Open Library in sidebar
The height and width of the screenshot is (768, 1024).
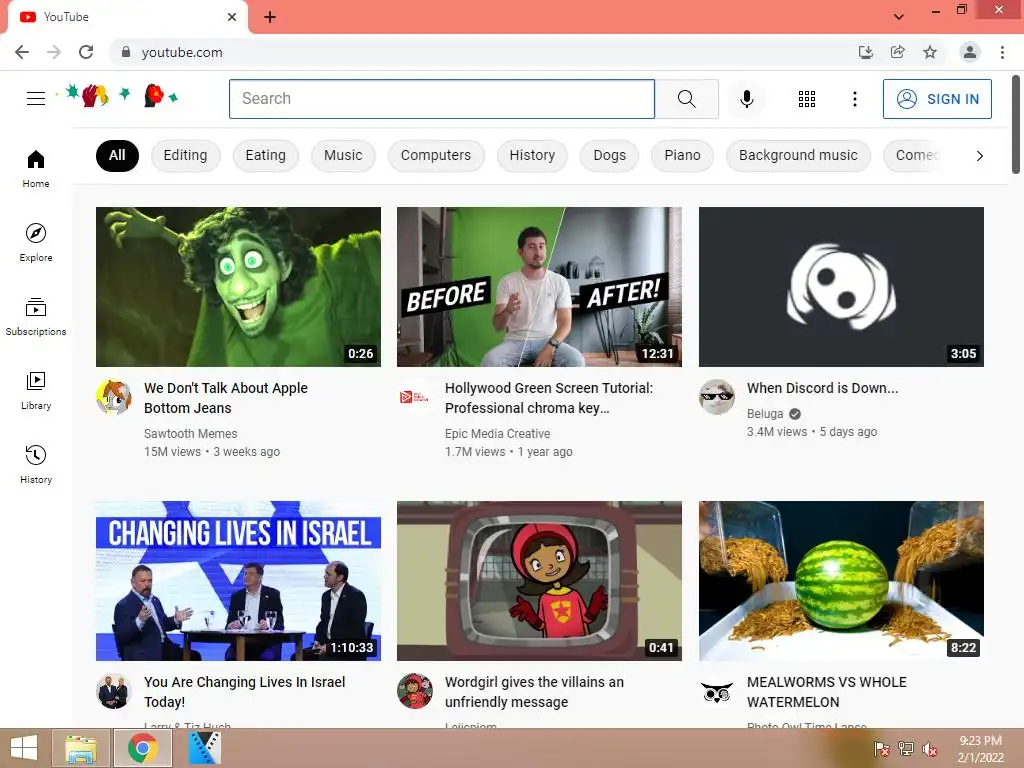point(36,390)
